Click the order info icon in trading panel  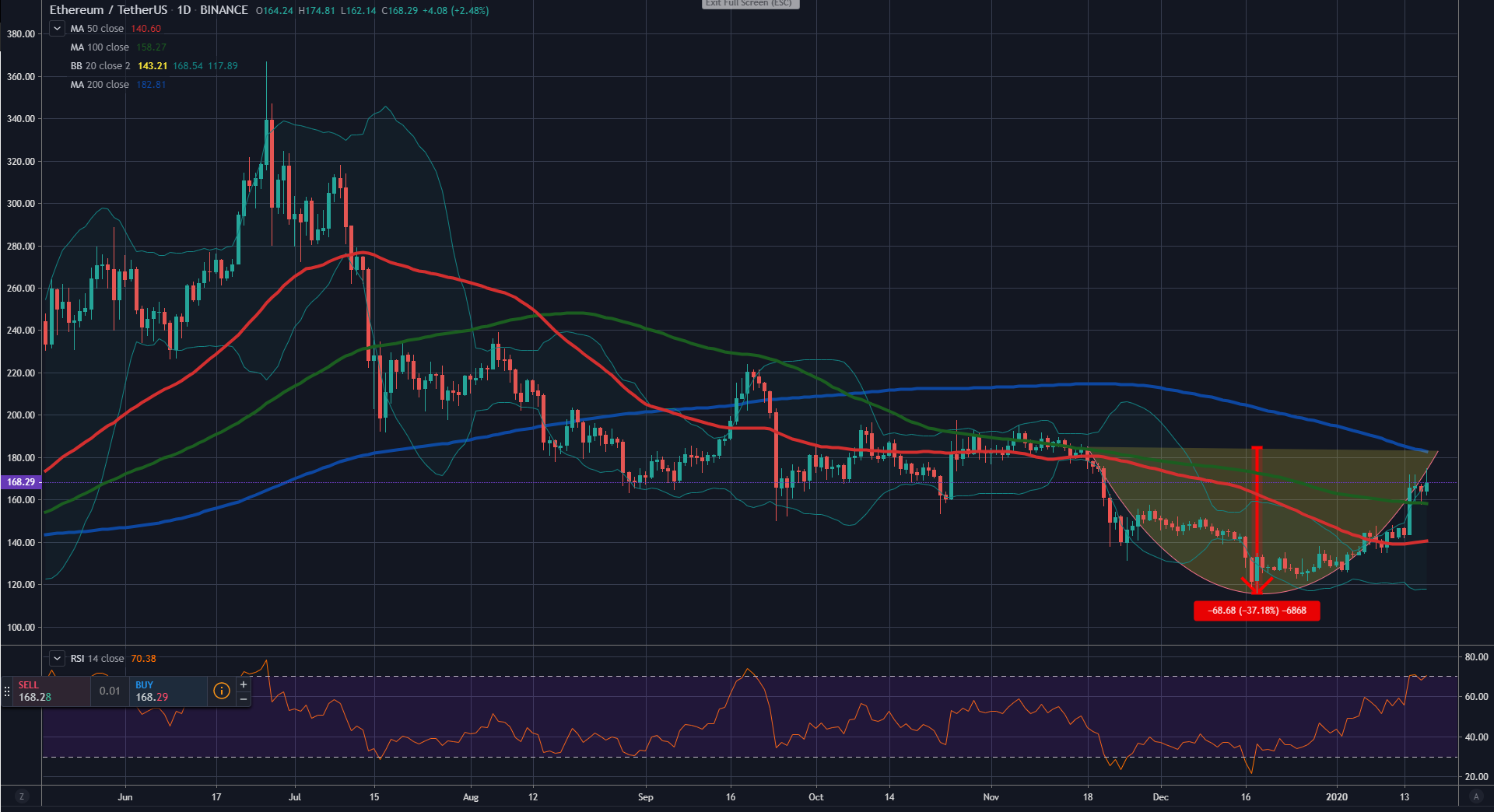[222, 691]
